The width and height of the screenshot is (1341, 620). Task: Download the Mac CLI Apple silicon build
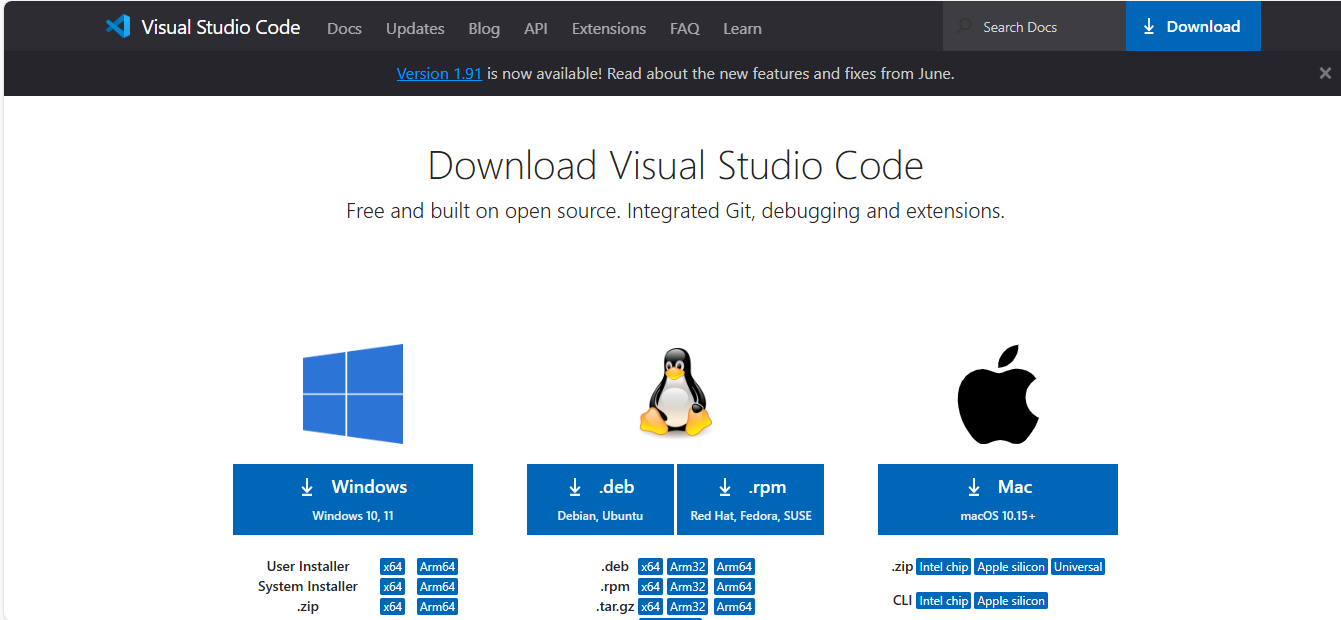[x=1011, y=601]
